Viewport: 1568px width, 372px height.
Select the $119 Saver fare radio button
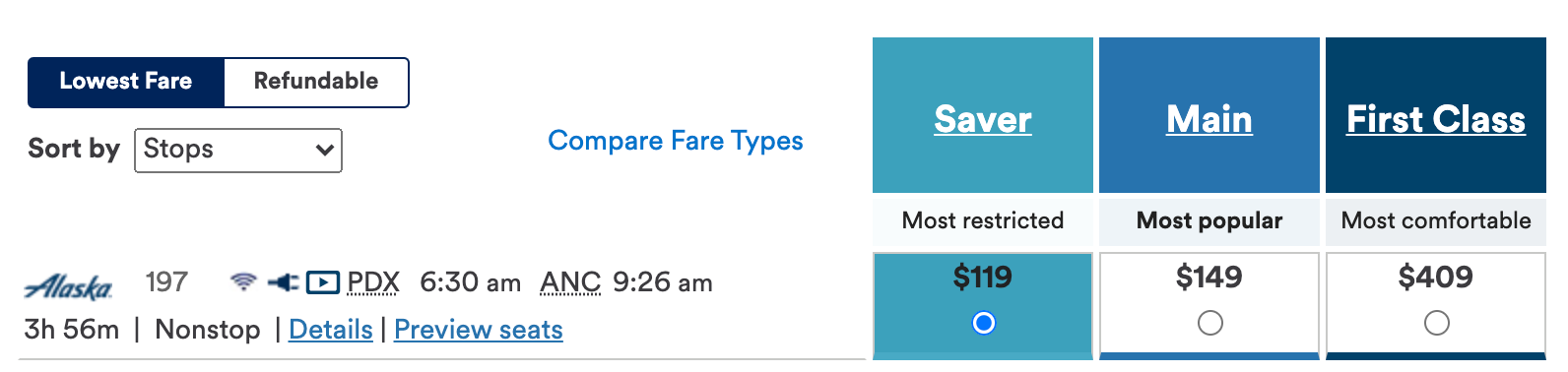983,323
